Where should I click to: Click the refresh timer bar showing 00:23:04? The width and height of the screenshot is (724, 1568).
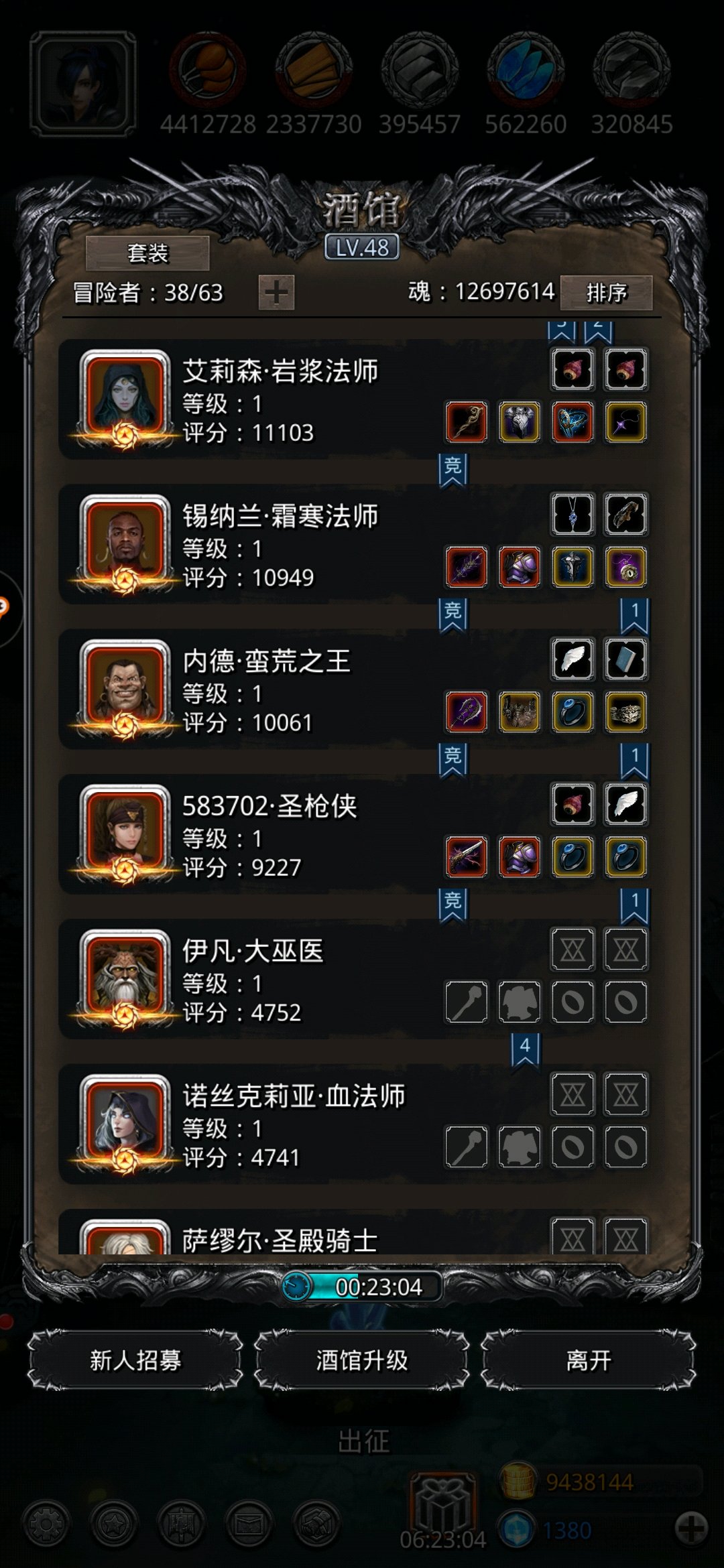click(x=362, y=1287)
